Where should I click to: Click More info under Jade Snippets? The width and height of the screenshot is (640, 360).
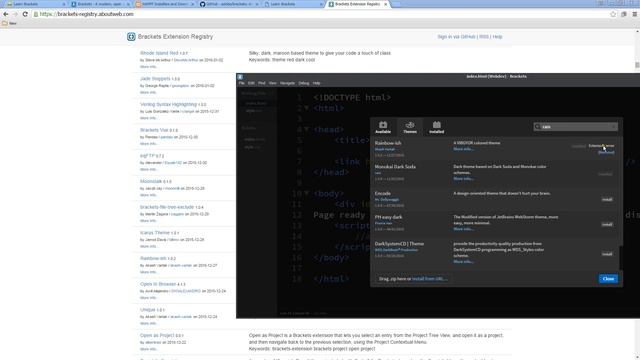pyautogui.click(x=149, y=92)
